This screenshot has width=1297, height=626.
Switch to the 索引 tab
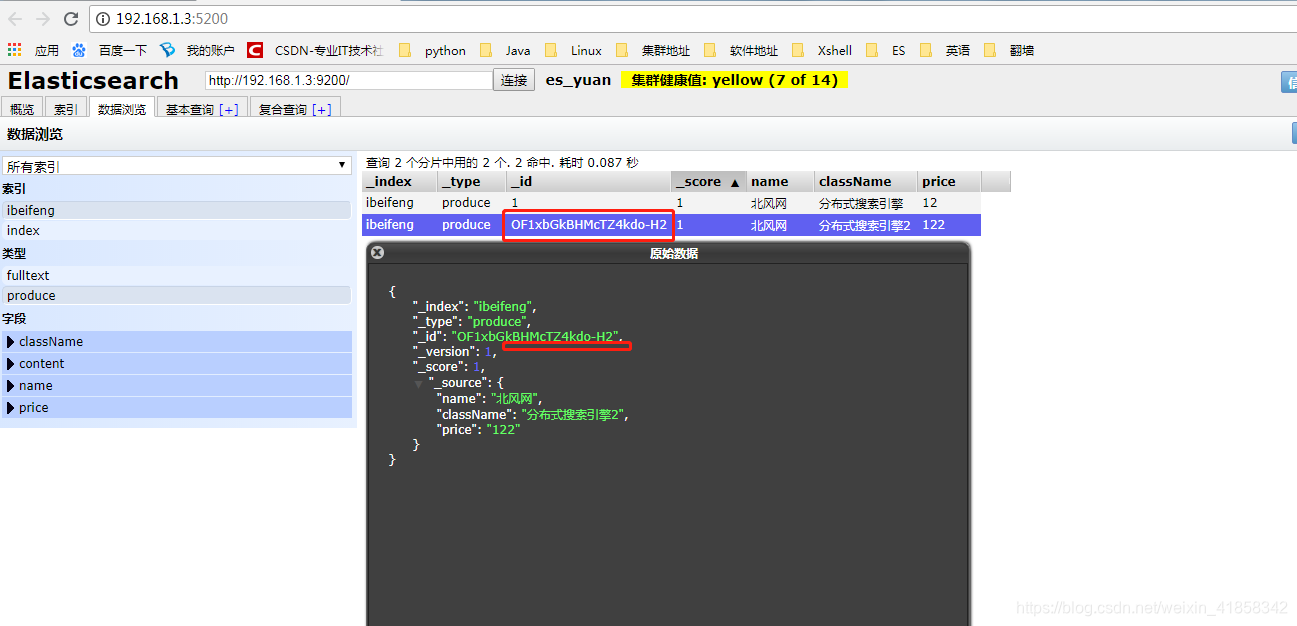(x=65, y=109)
